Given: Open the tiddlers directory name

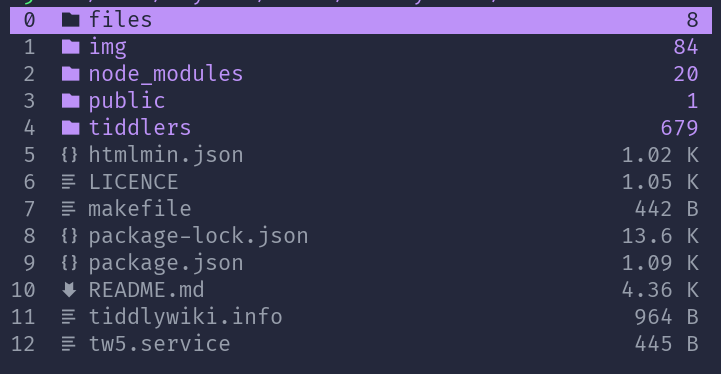Looking at the screenshot, I should coord(140,128).
